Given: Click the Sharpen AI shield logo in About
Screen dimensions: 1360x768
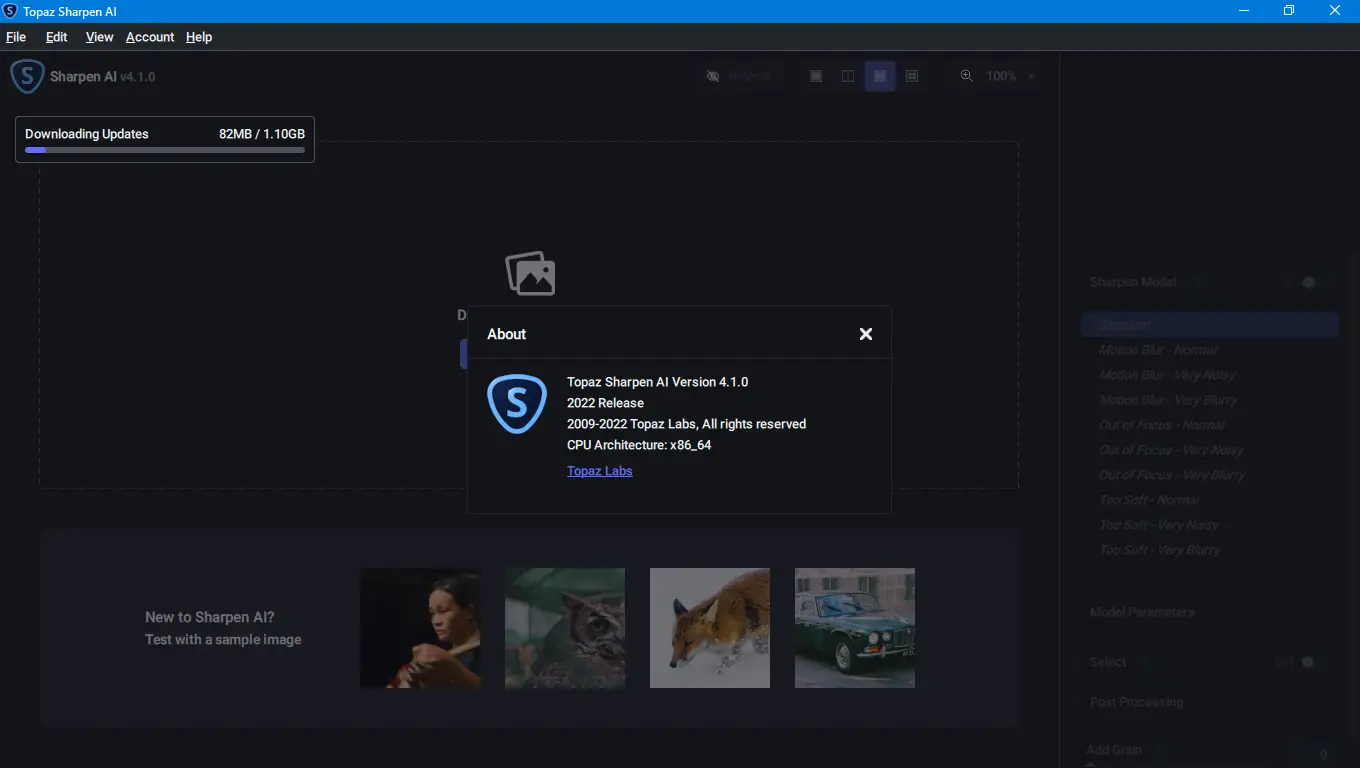Looking at the screenshot, I should pyautogui.click(x=517, y=404).
